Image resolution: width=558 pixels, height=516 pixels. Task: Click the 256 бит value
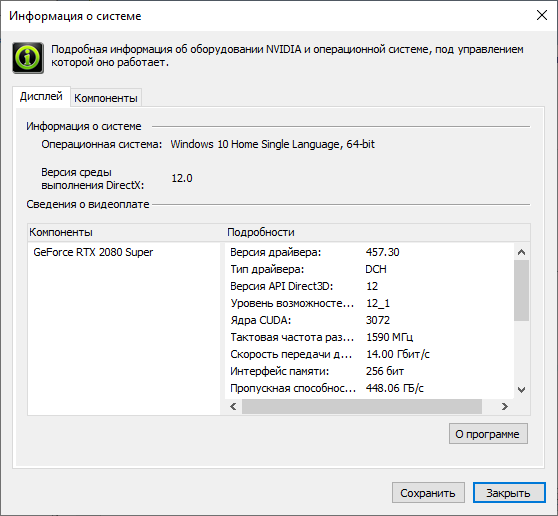[x=385, y=371]
